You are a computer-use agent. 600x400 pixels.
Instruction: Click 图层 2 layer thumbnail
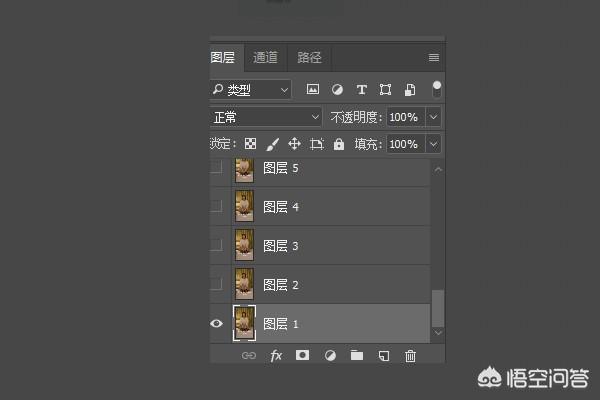(244, 284)
